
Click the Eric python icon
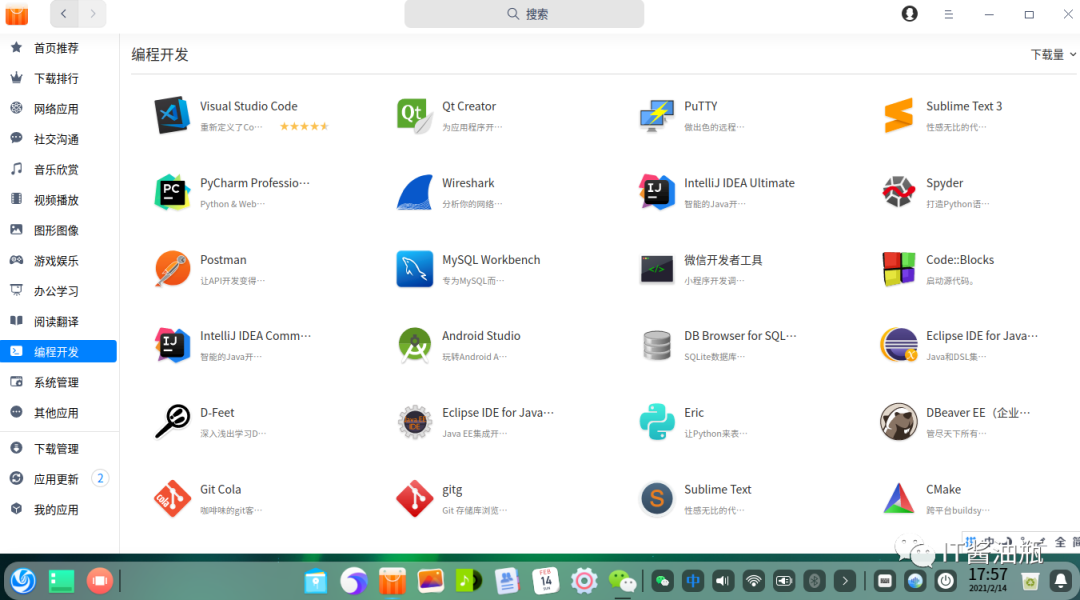tap(656, 422)
